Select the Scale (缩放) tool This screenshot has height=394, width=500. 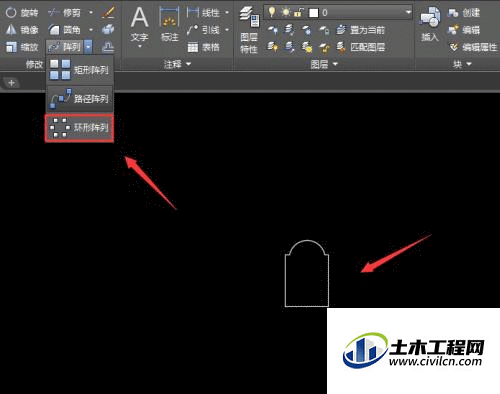[x=22, y=47]
